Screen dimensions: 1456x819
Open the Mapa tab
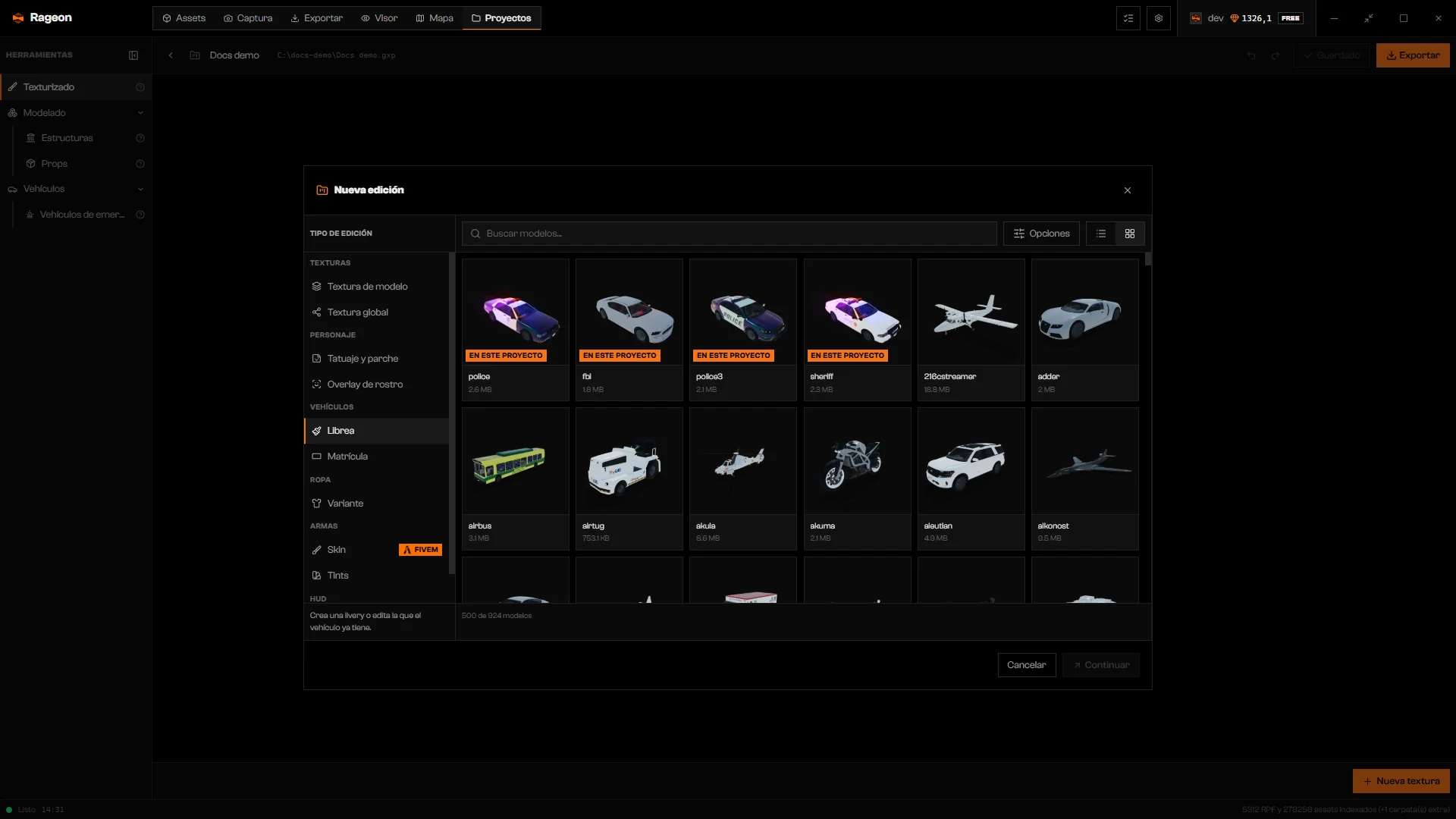pyautogui.click(x=435, y=18)
